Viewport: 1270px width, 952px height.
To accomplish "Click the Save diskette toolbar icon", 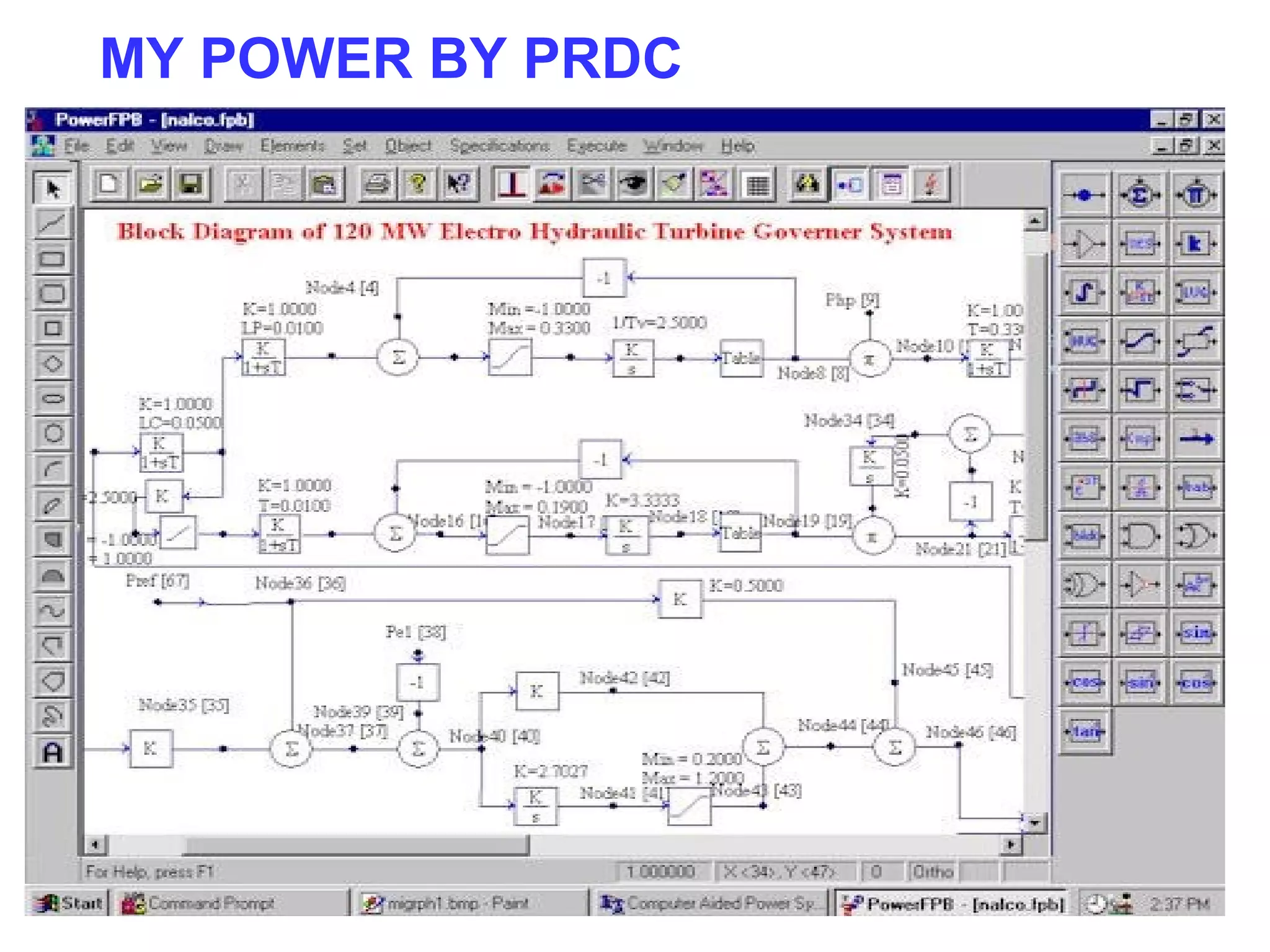I will tap(190, 184).
